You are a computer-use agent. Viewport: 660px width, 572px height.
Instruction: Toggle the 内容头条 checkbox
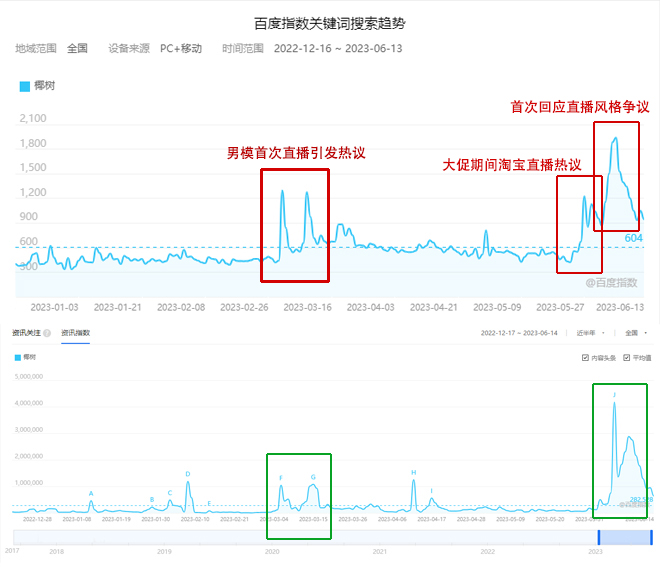585,358
